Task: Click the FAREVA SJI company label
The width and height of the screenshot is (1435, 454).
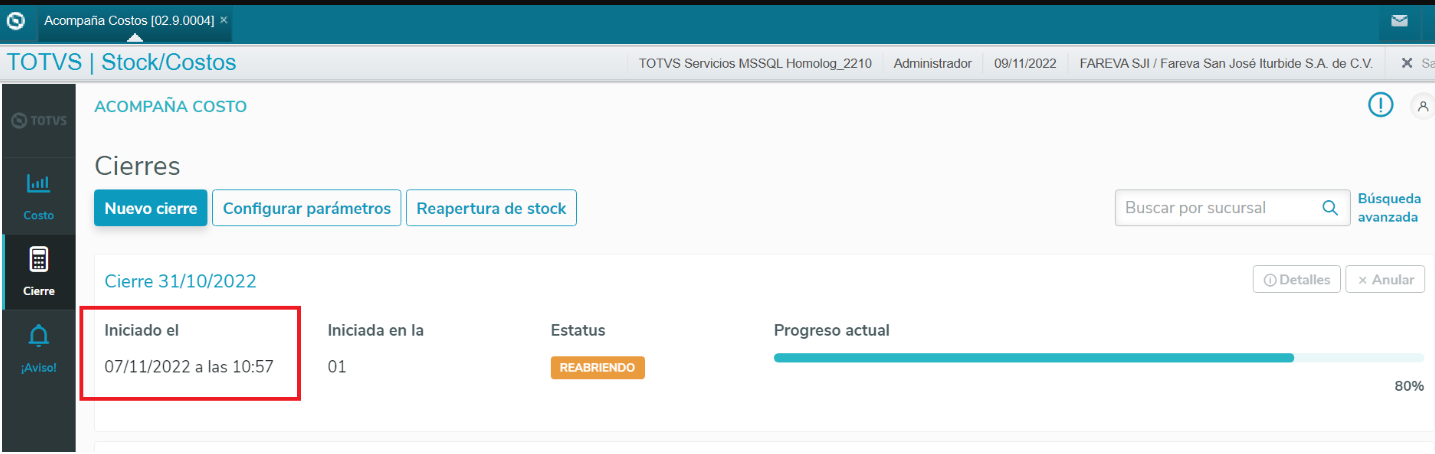Action: pyautogui.click(x=1226, y=63)
